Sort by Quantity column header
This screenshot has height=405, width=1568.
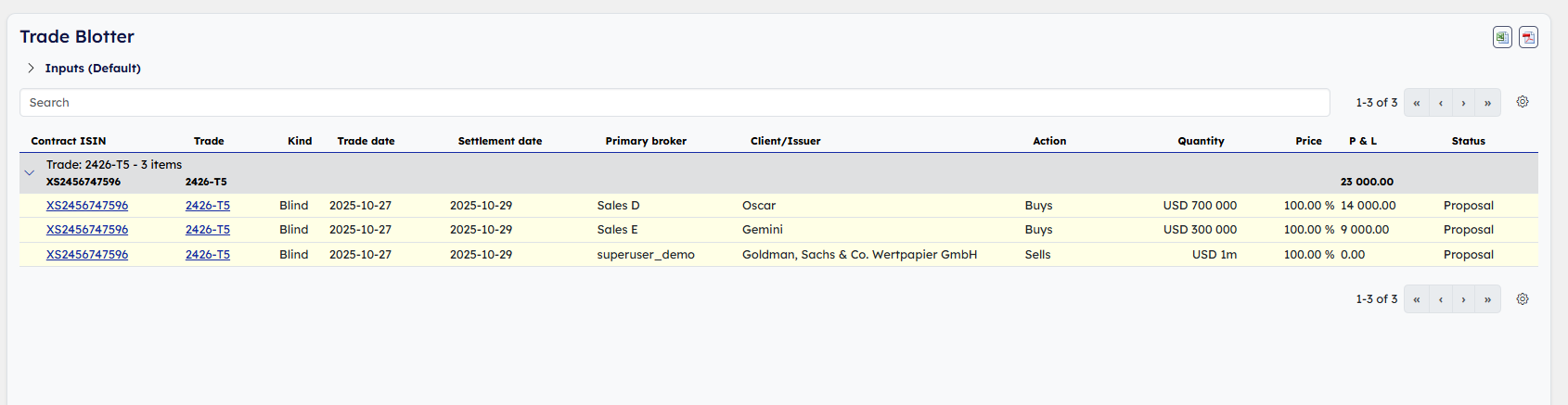click(x=1201, y=141)
